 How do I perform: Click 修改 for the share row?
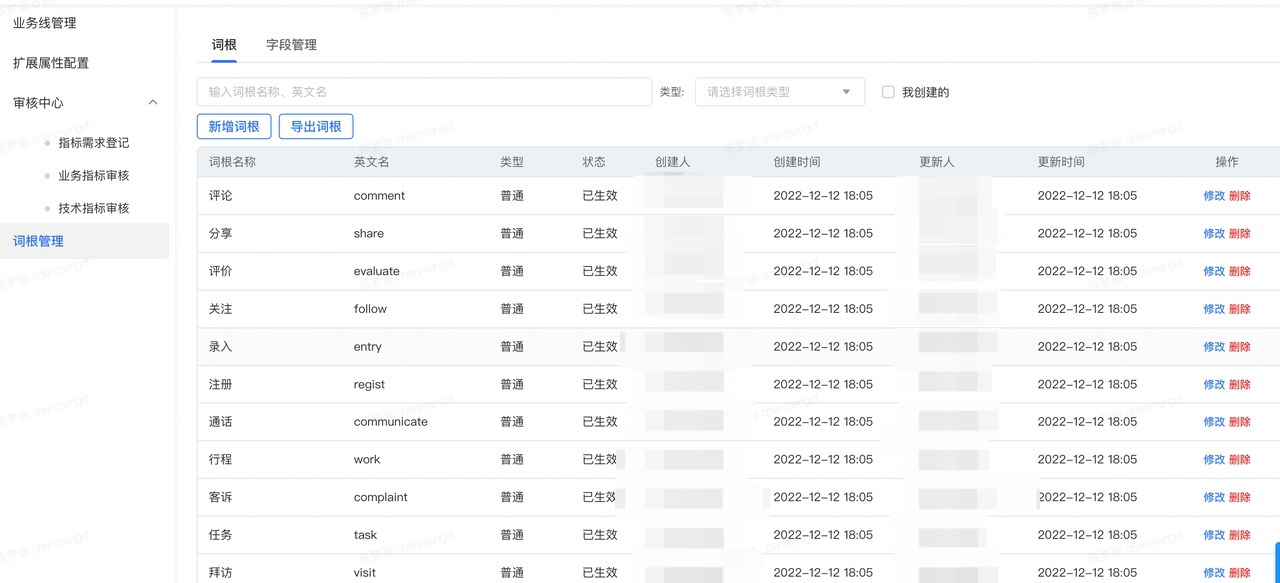coord(1214,234)
